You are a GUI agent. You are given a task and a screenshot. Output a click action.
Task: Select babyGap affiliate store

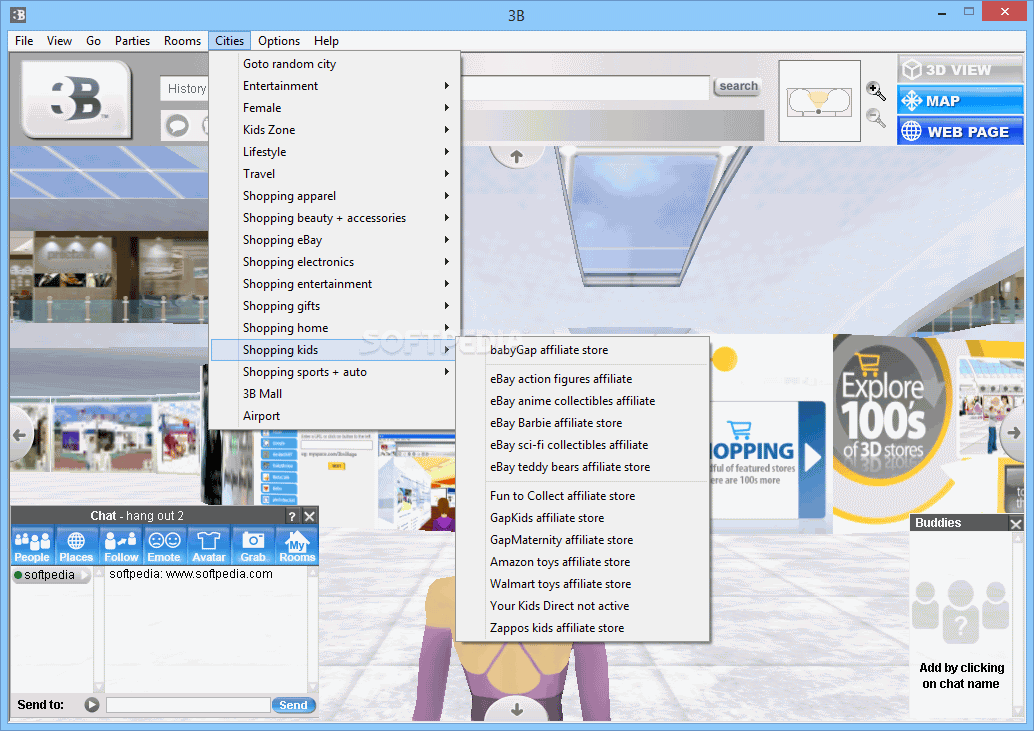point(583,350)
